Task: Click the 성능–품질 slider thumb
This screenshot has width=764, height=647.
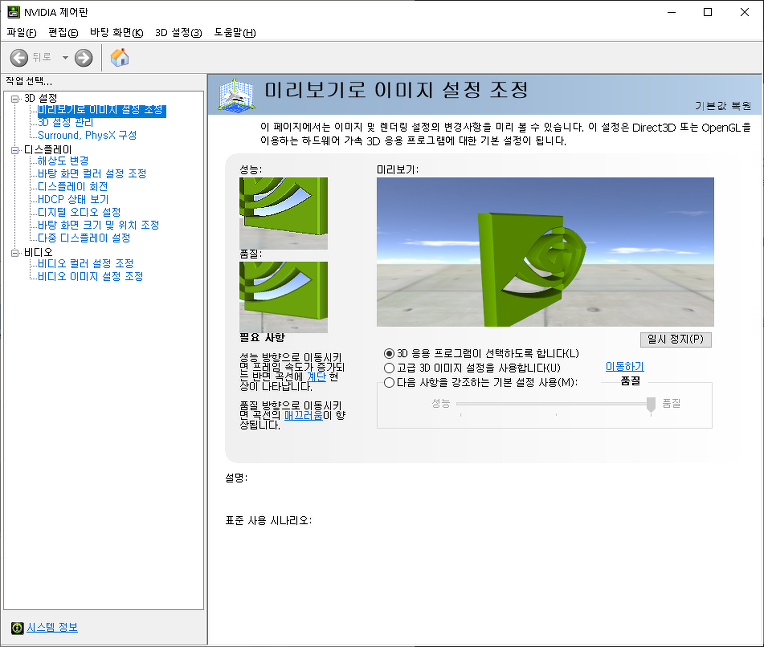Action: [651, 404]
